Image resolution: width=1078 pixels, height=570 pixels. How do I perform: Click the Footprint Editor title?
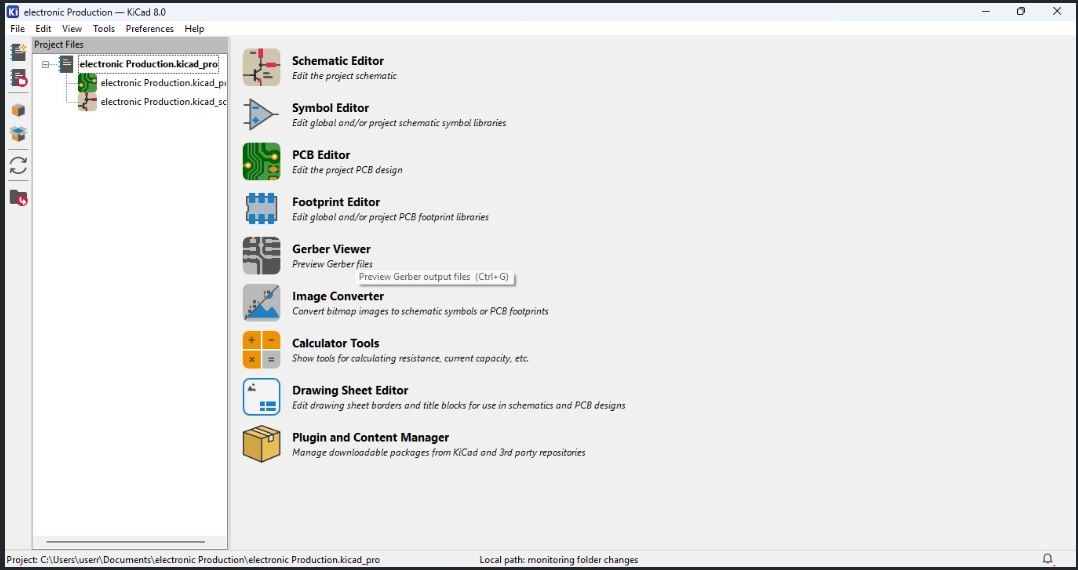(x=336, y=202)
